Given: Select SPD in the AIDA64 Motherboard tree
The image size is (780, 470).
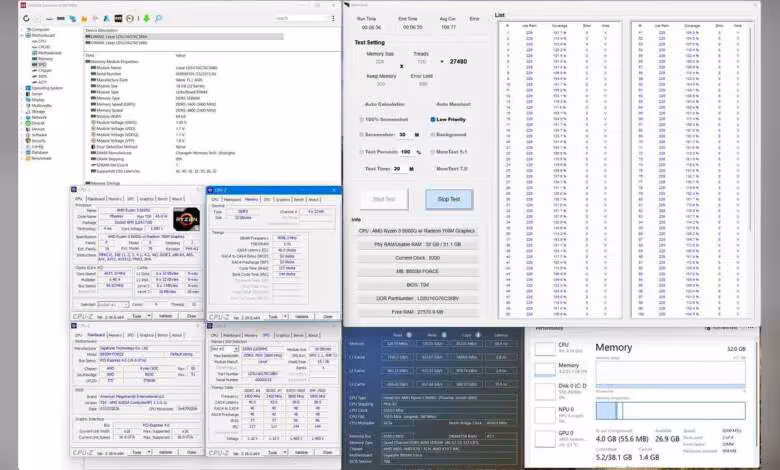Looking at the screenshot, I should (42, 65).
